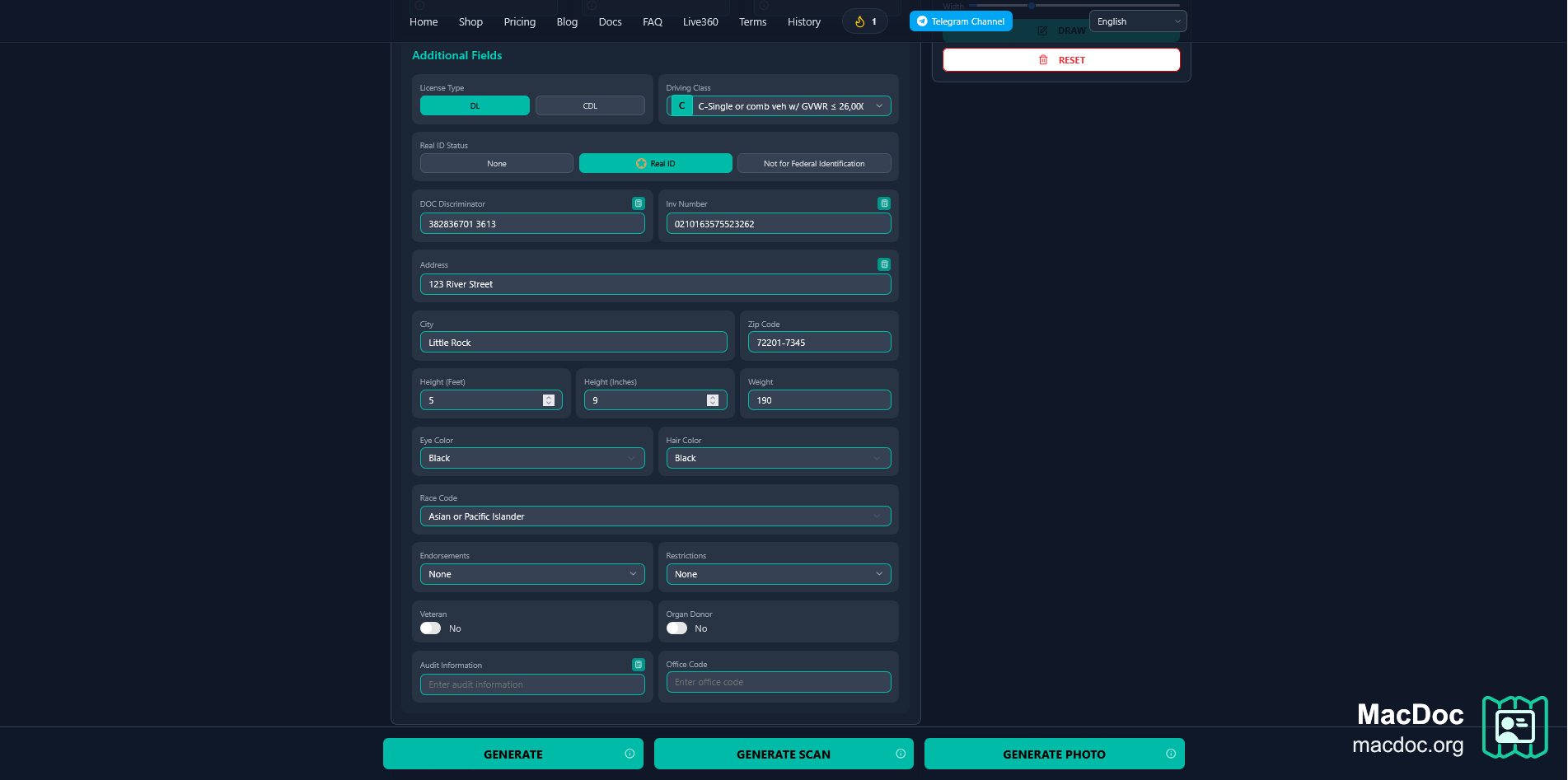The height and width of the screenshot is (780, 1568).
Task: Click the Office Code input field
Action: coord(779,682)
